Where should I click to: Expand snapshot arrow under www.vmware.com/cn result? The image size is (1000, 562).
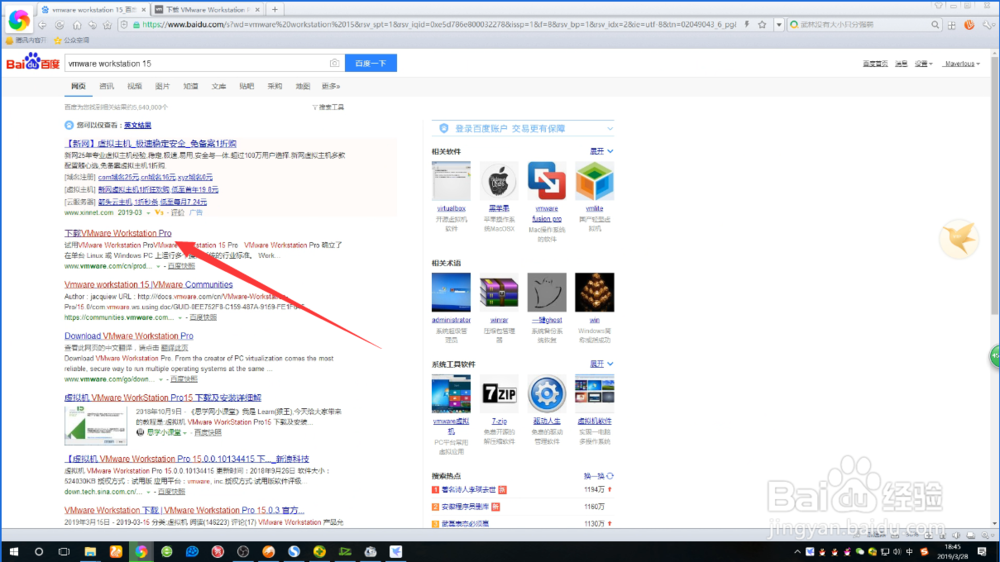point(158,266)
